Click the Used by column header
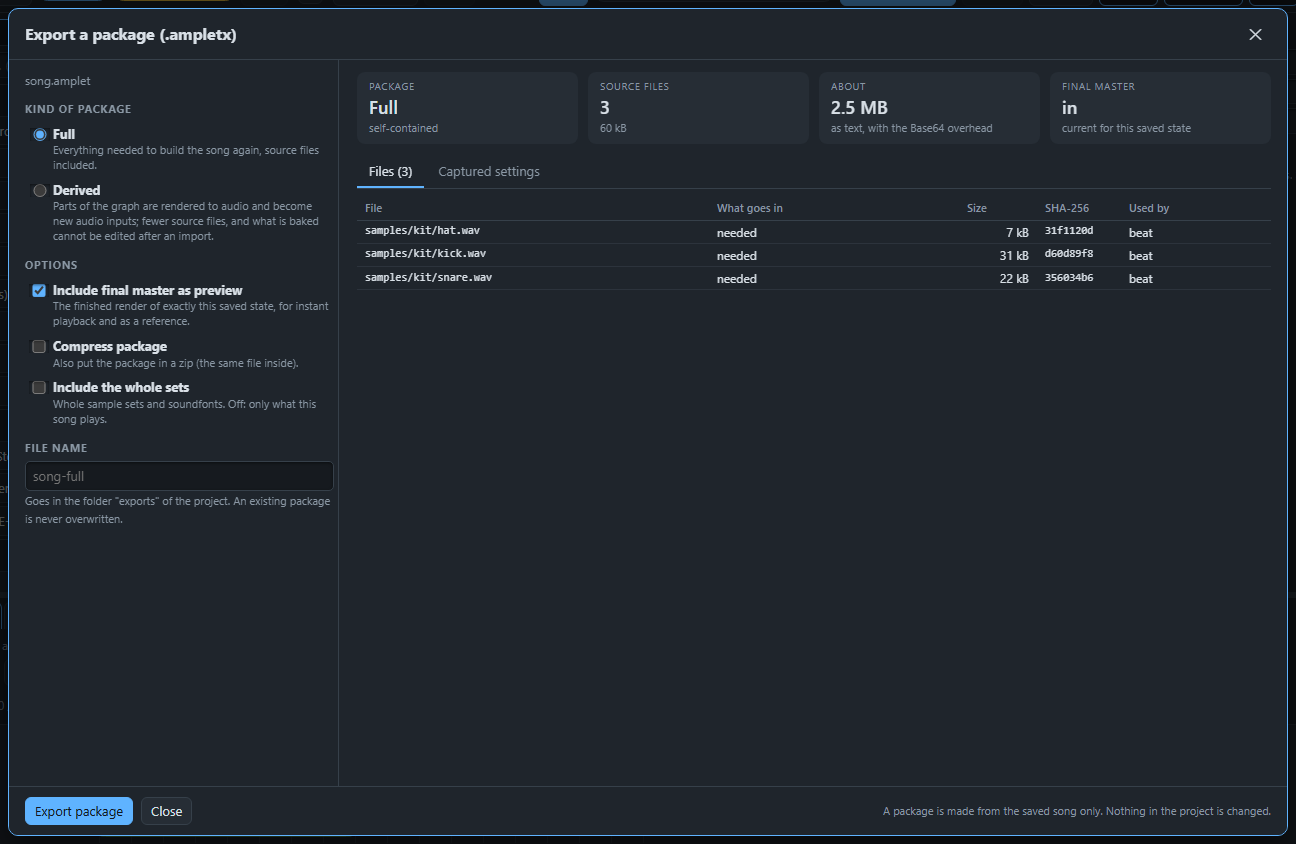 (x=1149, y=208)
